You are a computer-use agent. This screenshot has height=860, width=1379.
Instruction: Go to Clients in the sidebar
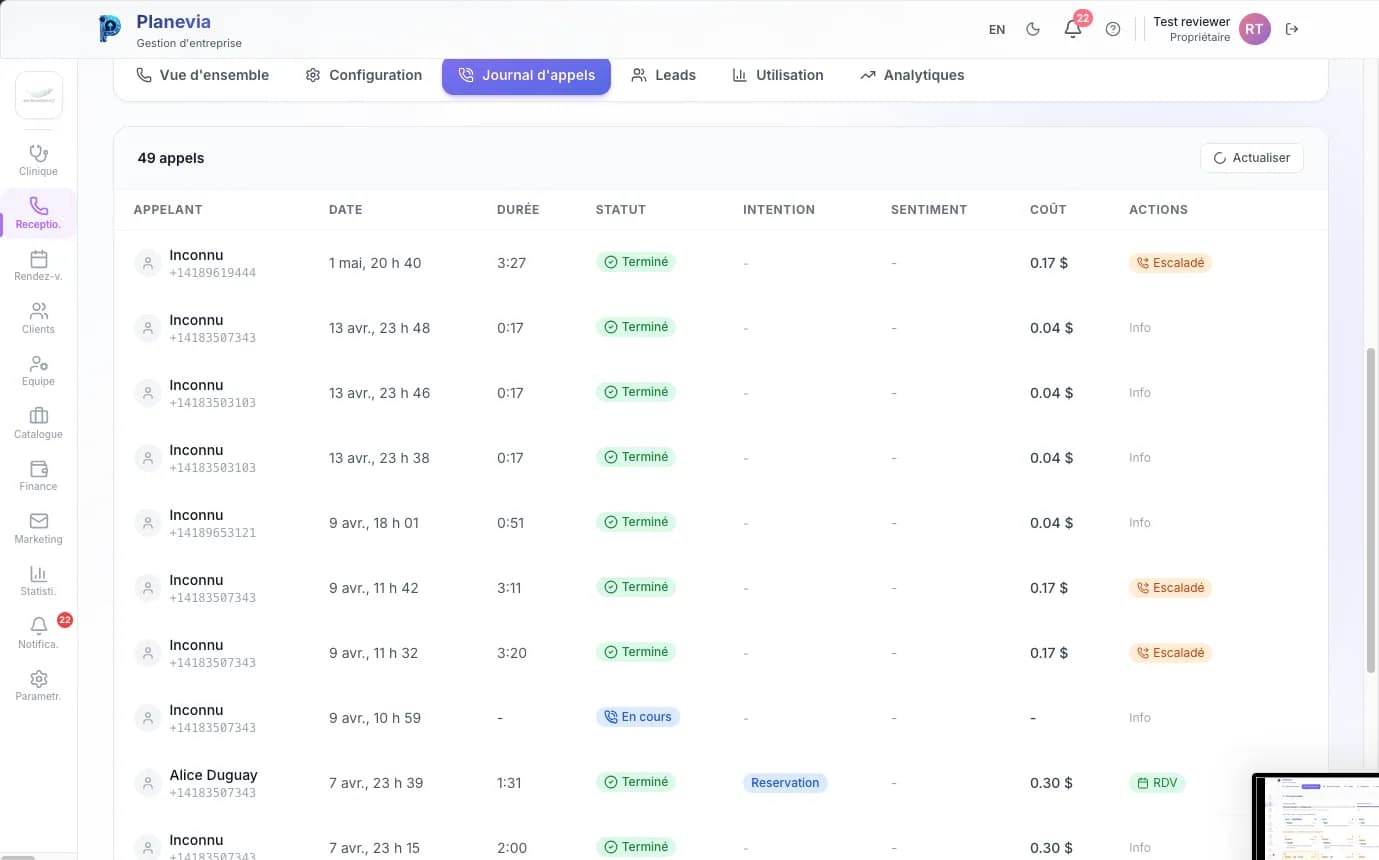click(38, 318)
